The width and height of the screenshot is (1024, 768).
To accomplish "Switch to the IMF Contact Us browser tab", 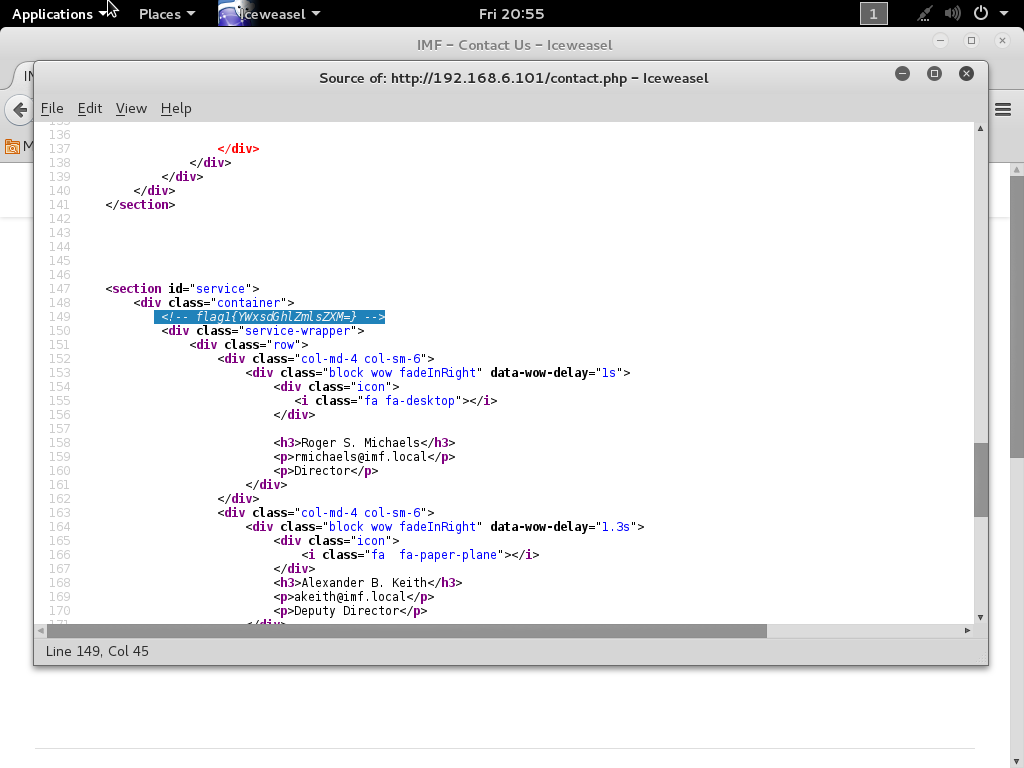I will click(28, 76).
